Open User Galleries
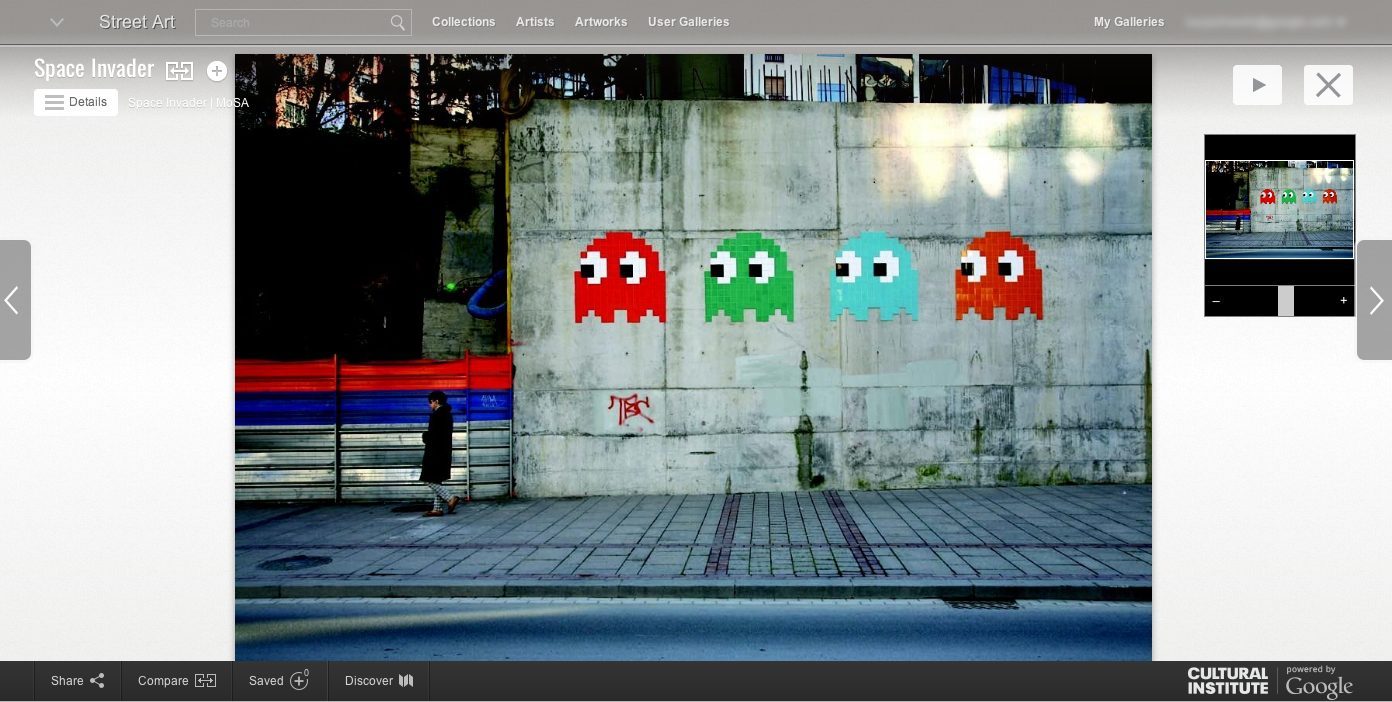 (688, 22)
